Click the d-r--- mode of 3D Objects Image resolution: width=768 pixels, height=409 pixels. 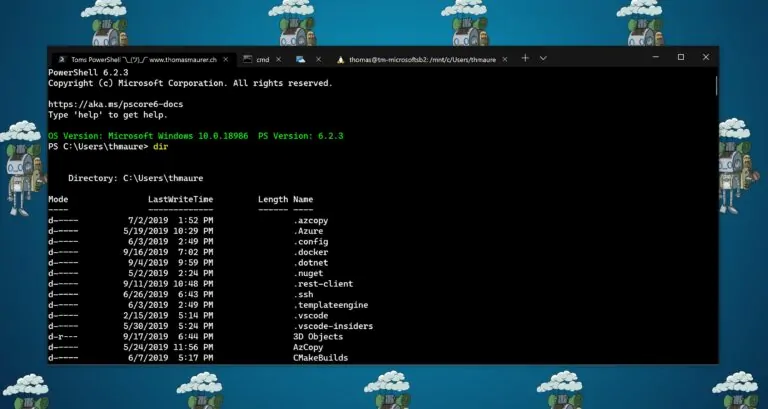[63, 337]
